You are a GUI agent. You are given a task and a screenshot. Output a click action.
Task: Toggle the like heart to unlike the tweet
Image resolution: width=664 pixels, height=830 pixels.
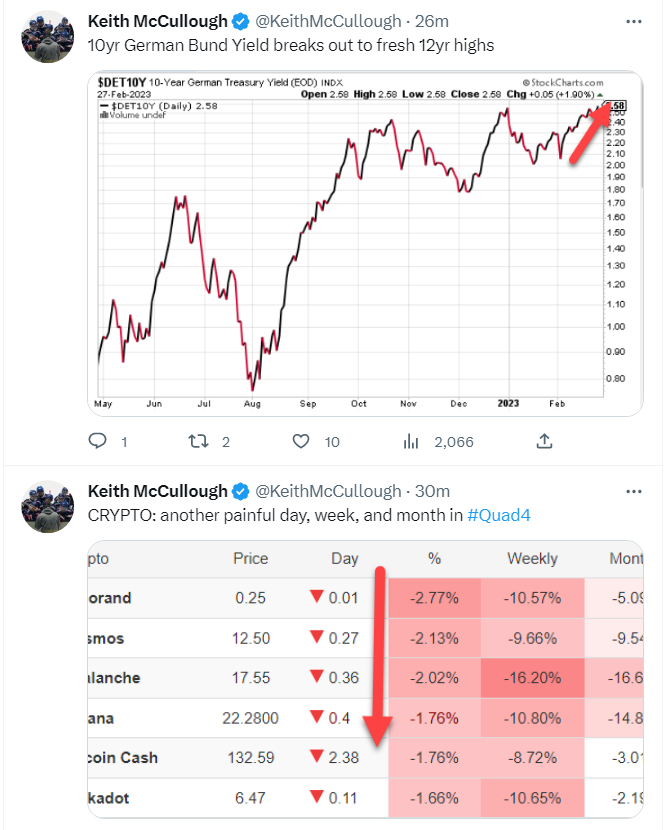coord(300,441)
